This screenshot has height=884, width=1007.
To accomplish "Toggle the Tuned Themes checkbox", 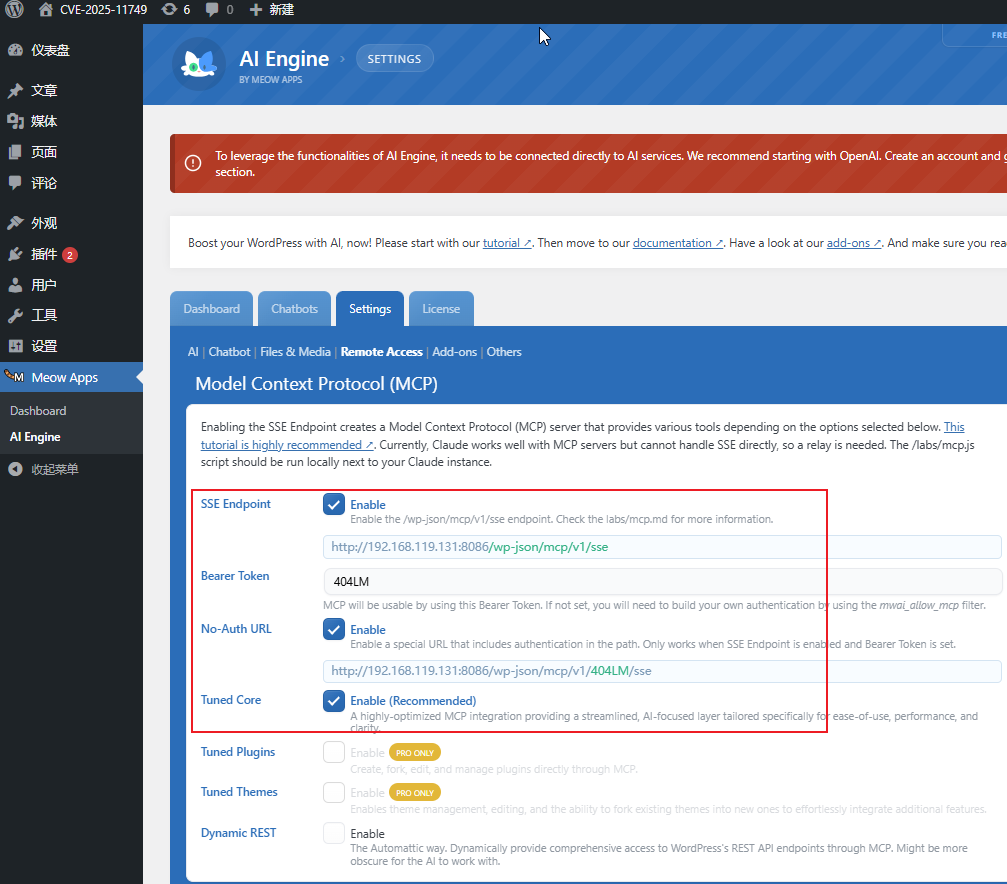I will [x=334, y=792].
